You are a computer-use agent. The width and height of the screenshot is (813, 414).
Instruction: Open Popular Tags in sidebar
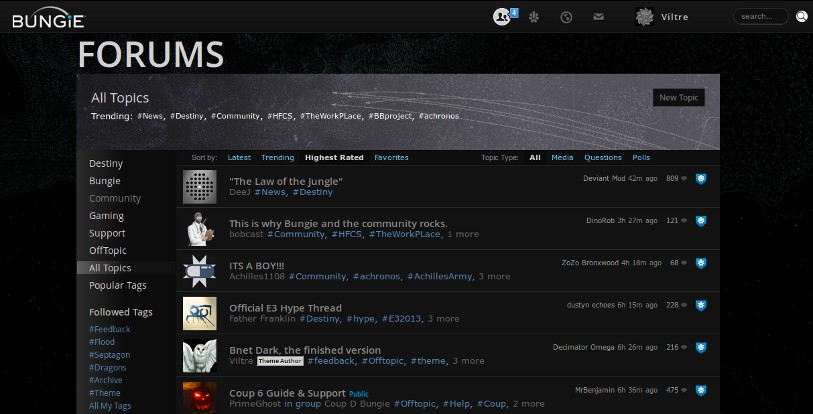pyautogui.click(x=118, y=286)
